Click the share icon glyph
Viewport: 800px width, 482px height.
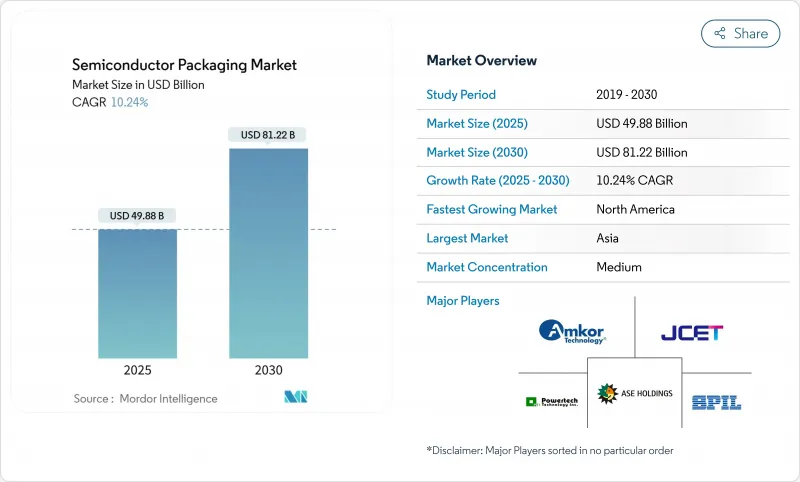coord(719,33)
